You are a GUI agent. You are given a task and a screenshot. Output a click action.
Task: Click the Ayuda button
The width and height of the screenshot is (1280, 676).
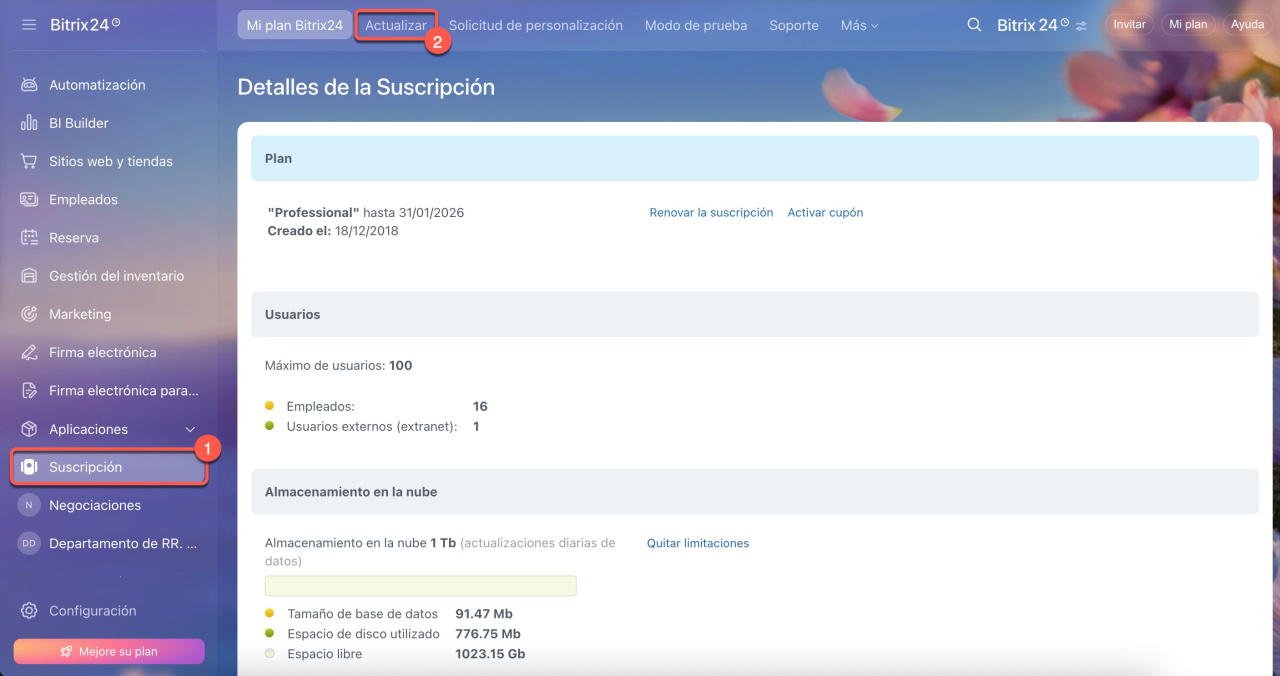tap(1247, 24)
